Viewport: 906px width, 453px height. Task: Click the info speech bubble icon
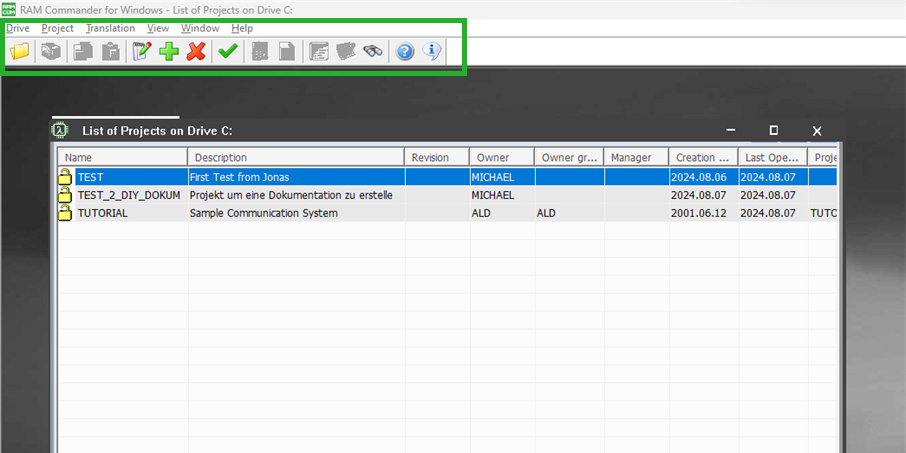click(432, 52)
